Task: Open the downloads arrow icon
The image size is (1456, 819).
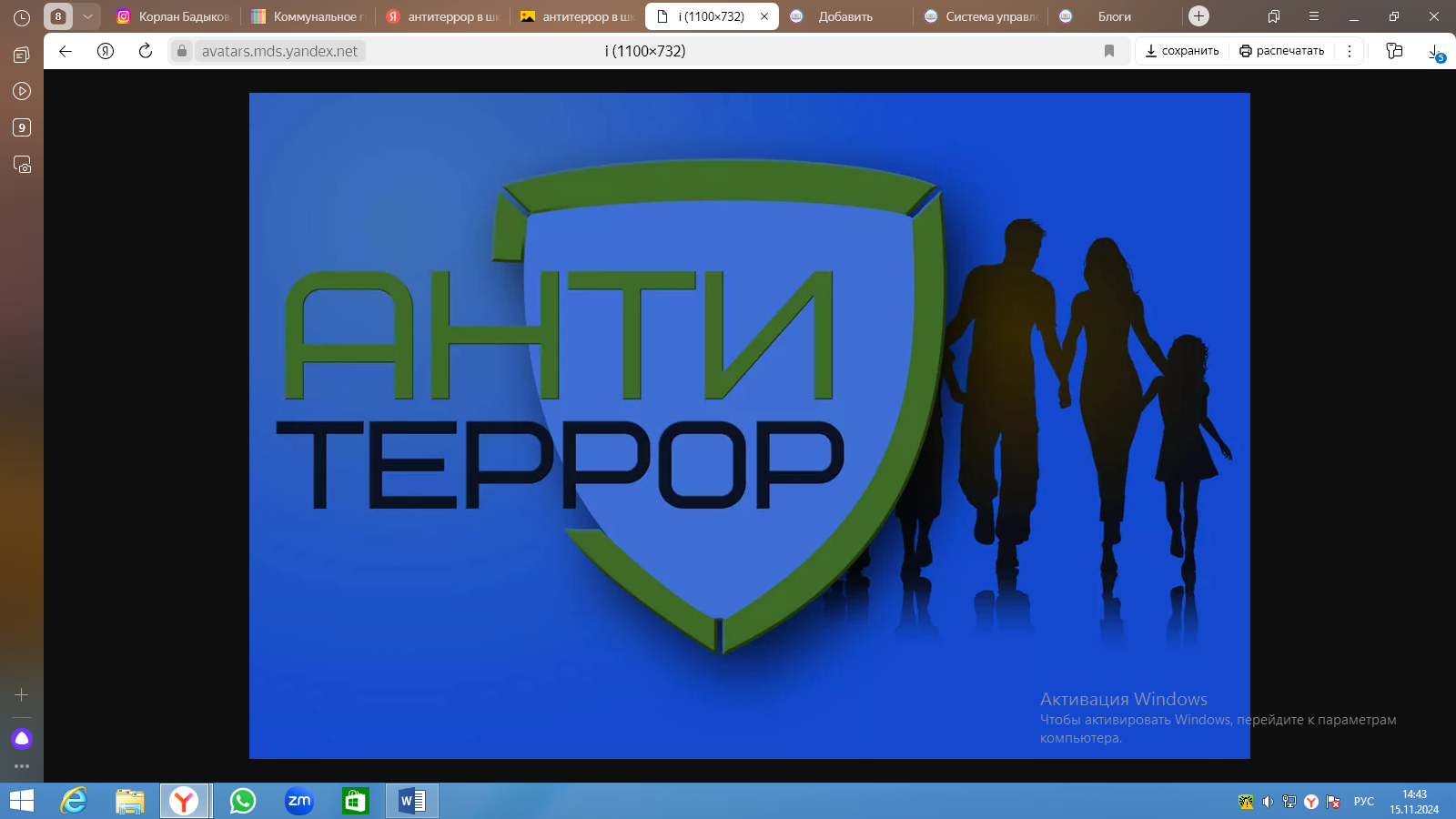Action: (1435, 52)
